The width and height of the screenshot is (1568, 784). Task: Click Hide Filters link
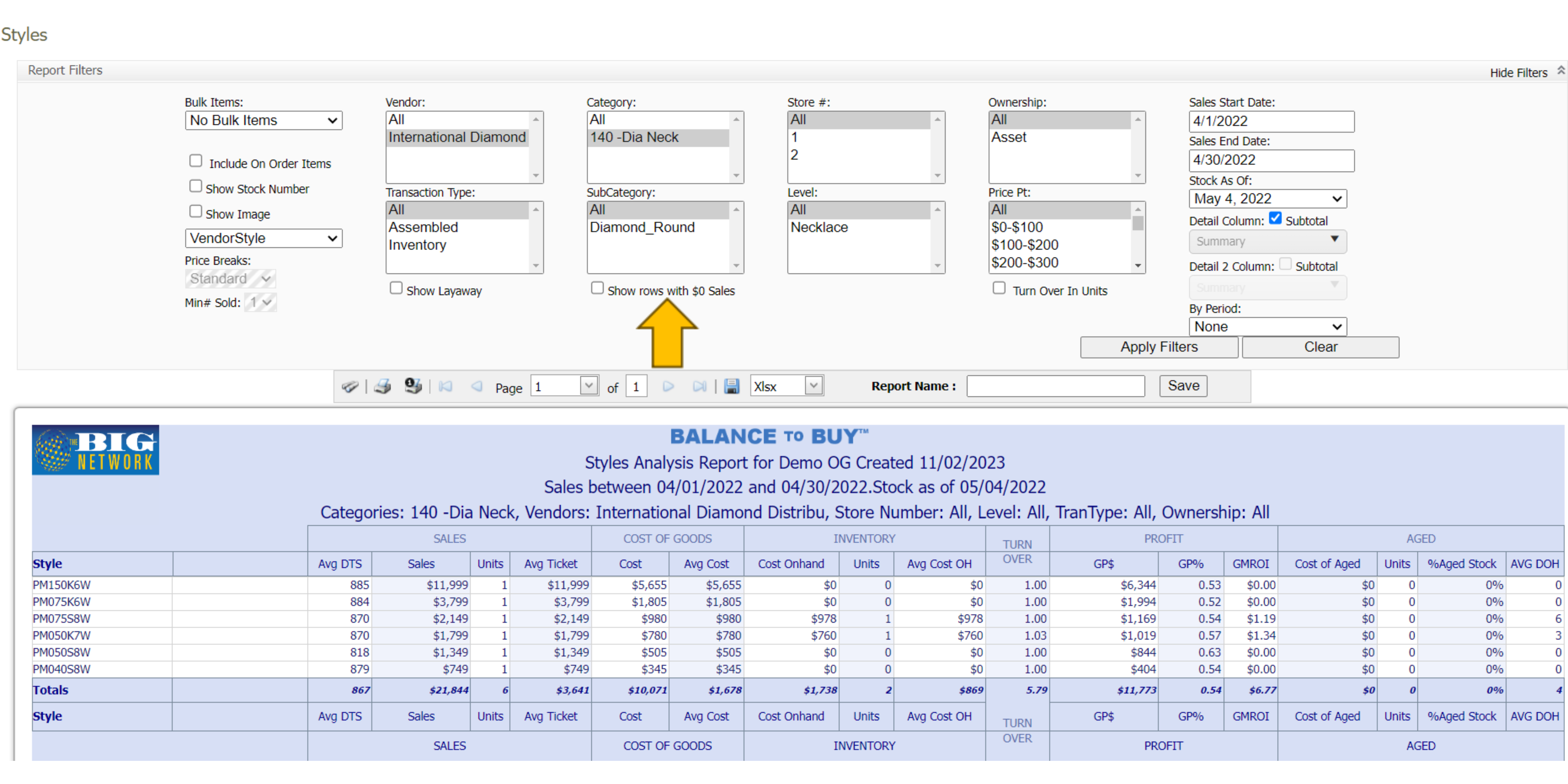tap(1519, 73)
